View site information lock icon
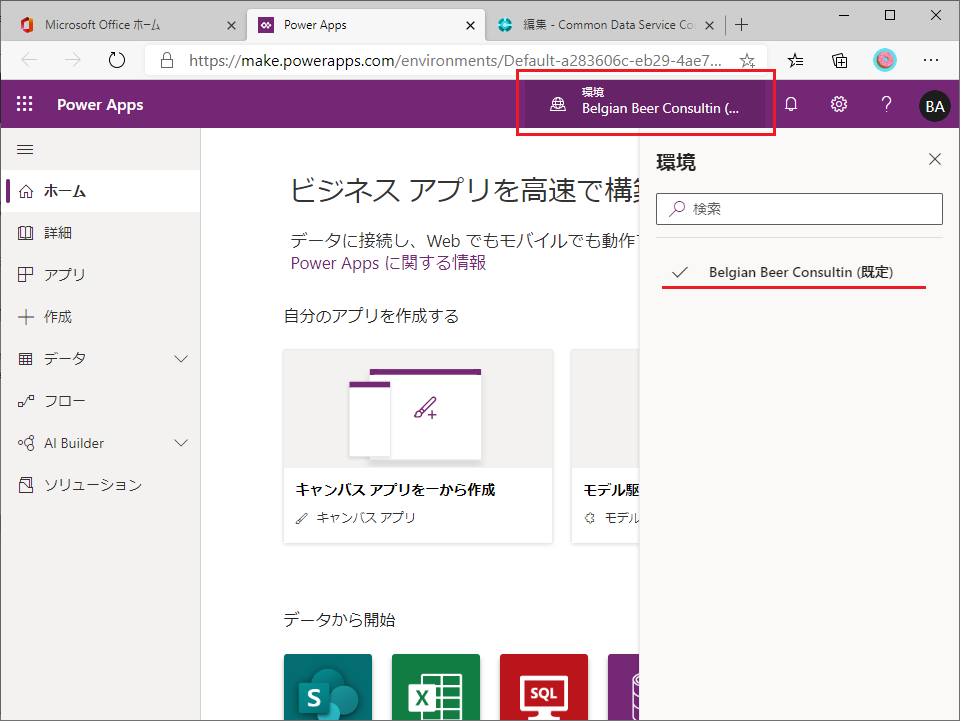The width and height of the screenshot is (960, 721). pyautogui.click(x=167, y=60)
